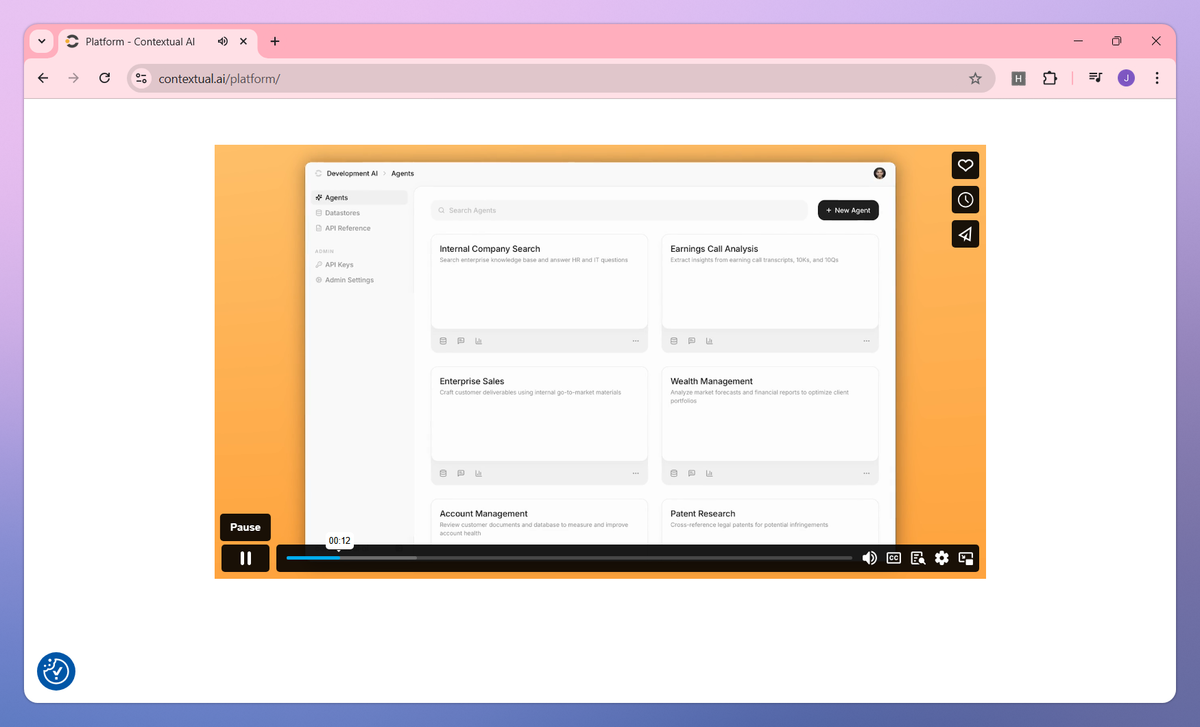Open the chat icon on Earnings Call Analysis
The image size is (1200, 727).
coord(691,340)
